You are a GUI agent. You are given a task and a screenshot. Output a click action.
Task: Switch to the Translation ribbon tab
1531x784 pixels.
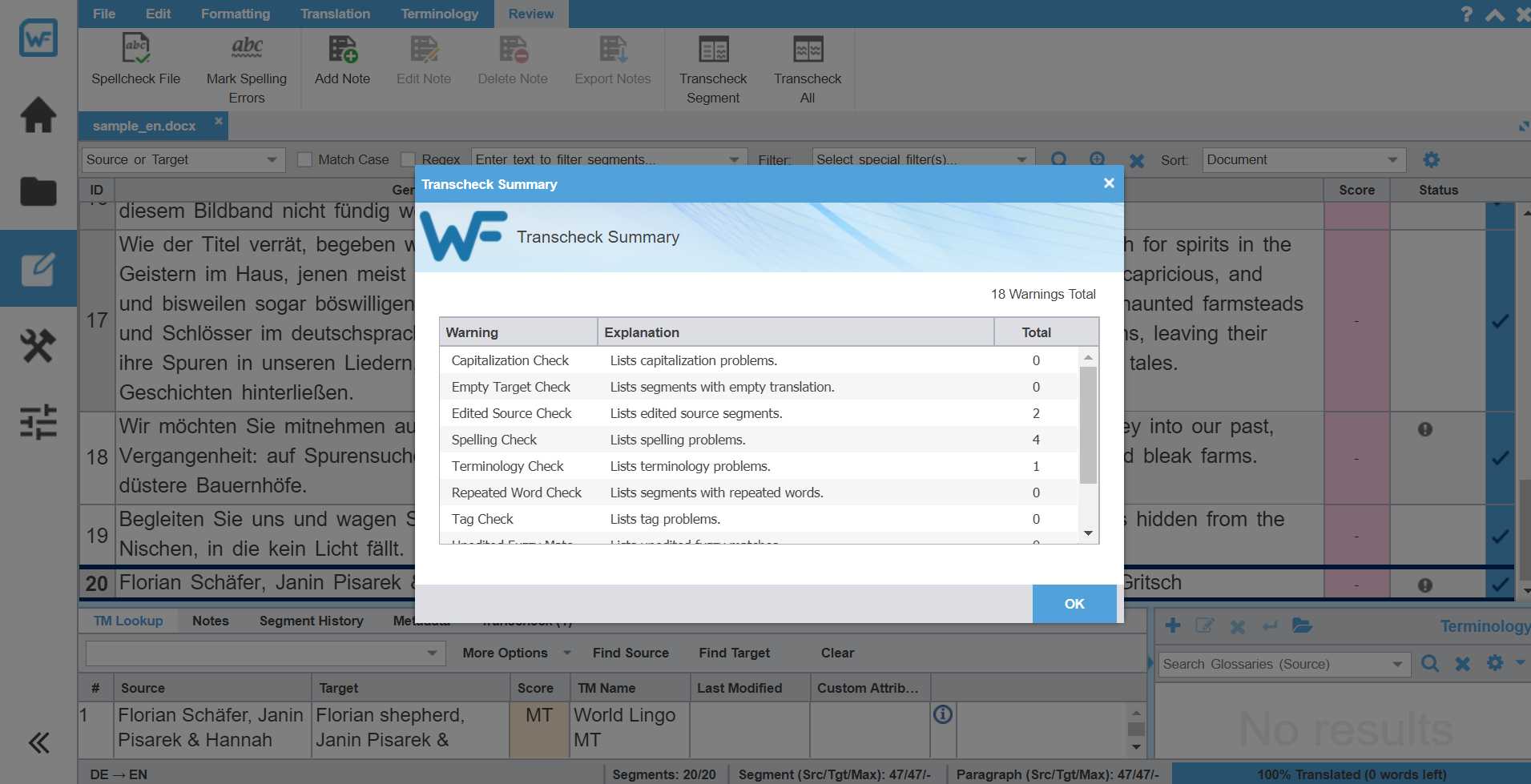pyautogui.click(x=336, y=14)
